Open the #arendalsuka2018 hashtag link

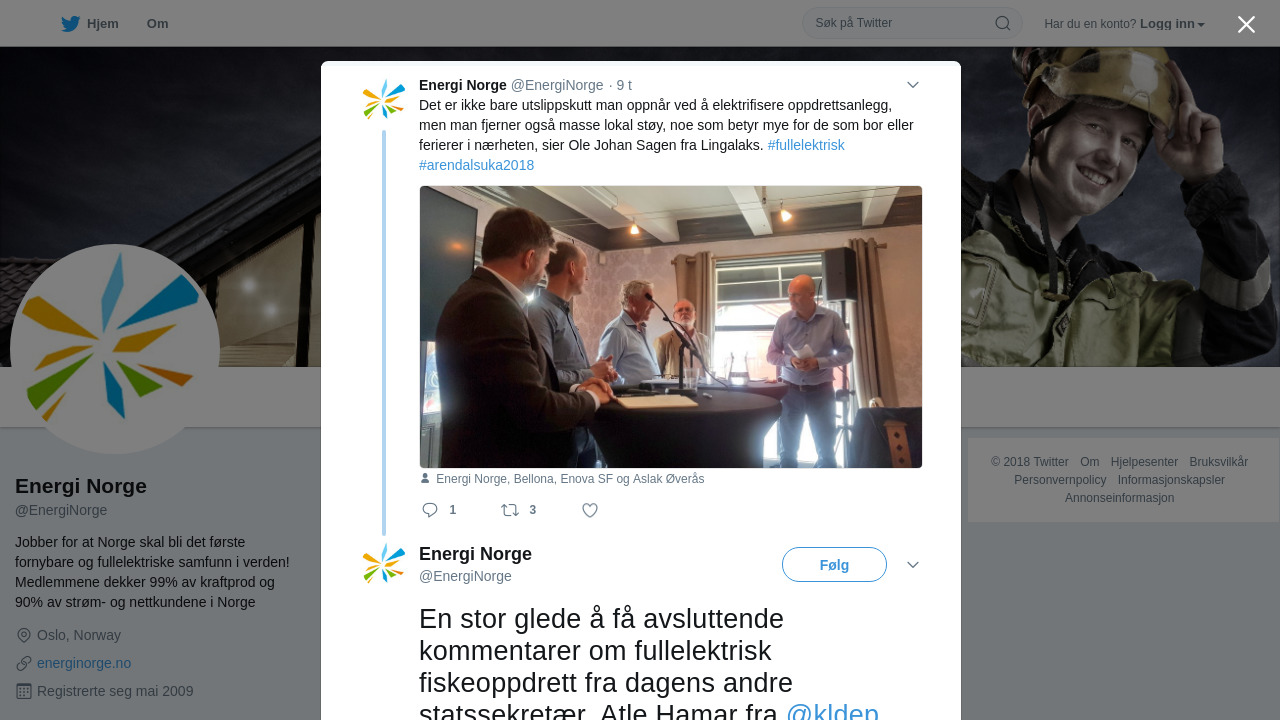click(477, 165)
